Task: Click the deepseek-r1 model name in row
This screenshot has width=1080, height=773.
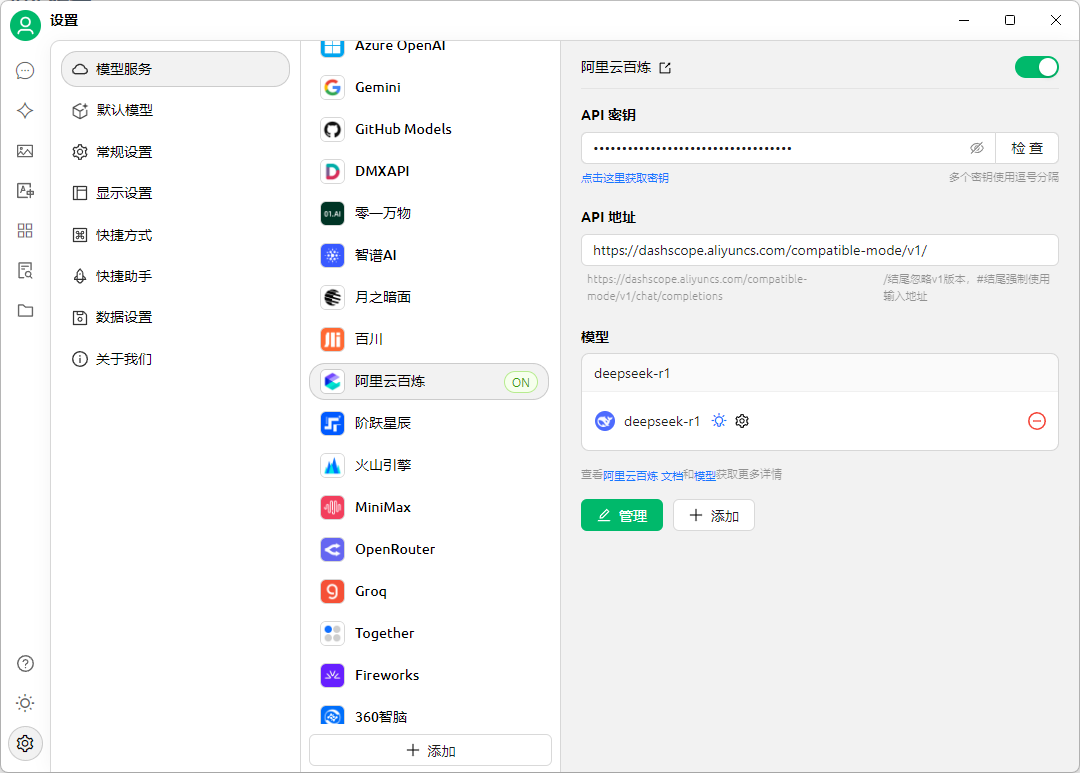Action: click(x=662, y=421)
